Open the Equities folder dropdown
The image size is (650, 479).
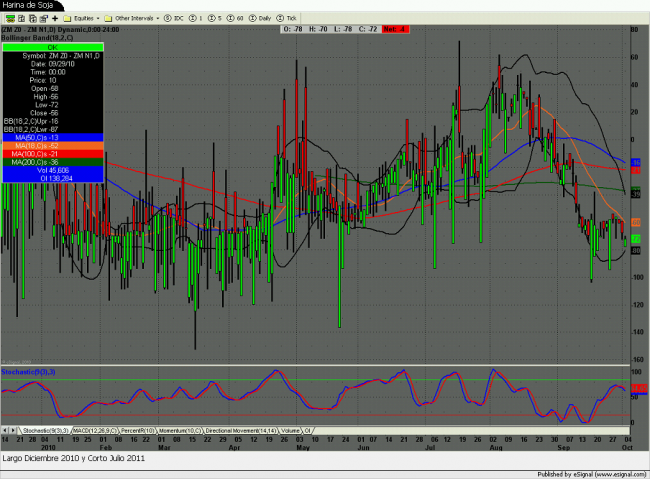coord(82,18)
